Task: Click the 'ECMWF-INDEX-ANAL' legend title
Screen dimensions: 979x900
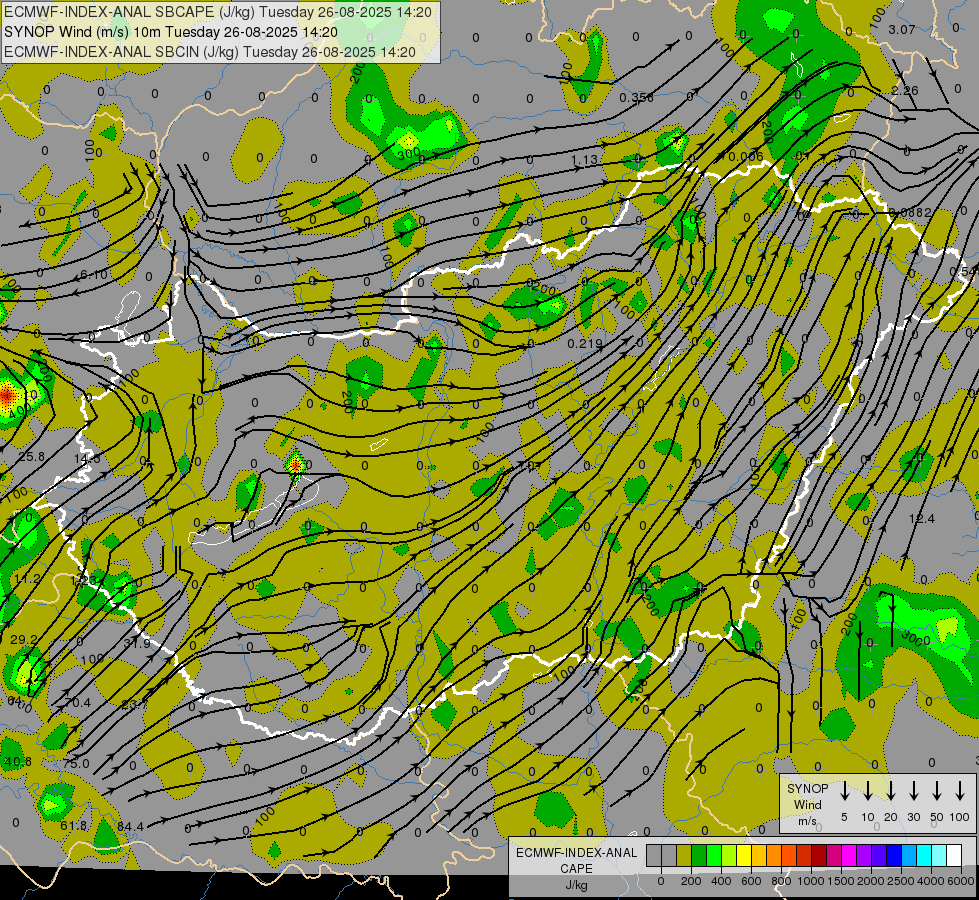Action: [576, 853]
